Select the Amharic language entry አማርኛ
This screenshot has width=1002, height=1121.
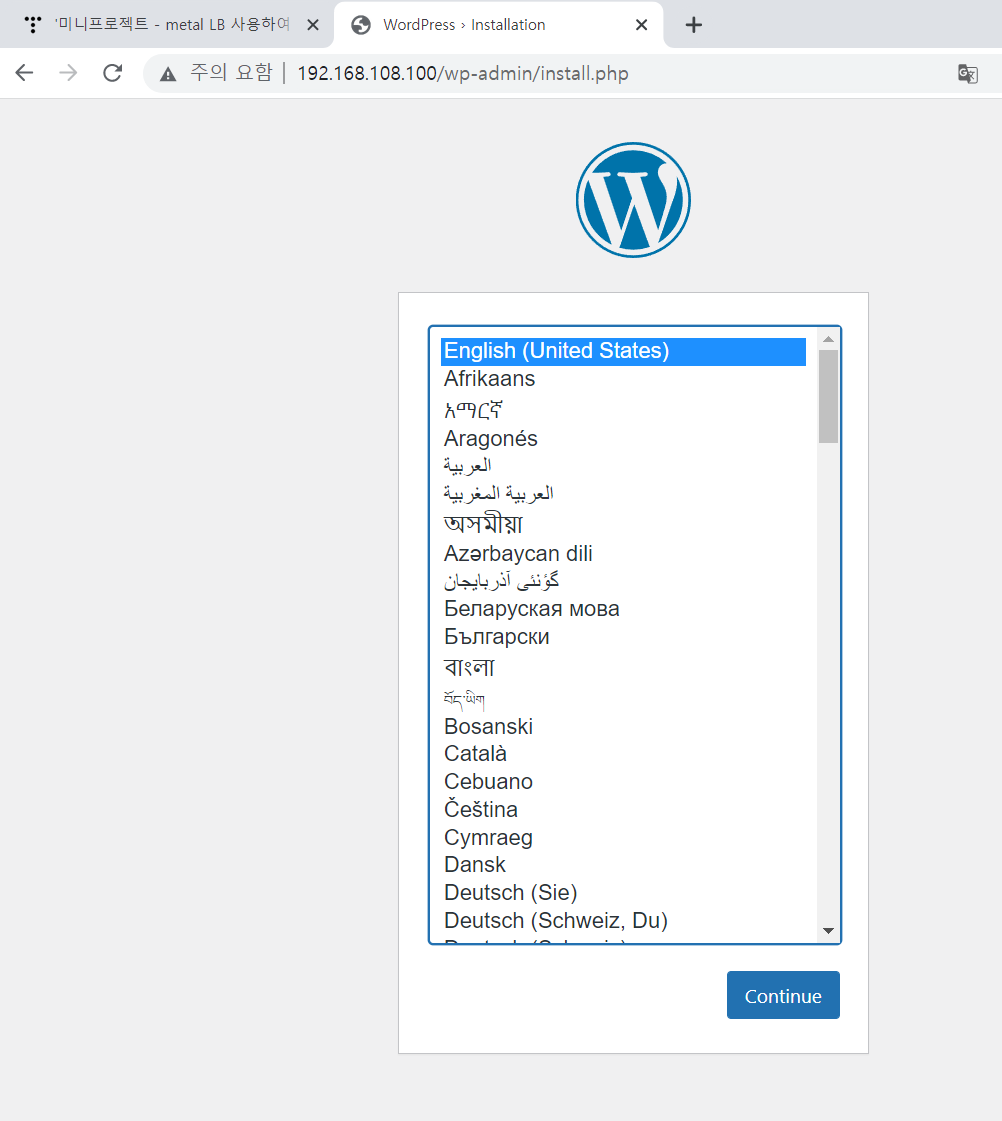(623, 409)
